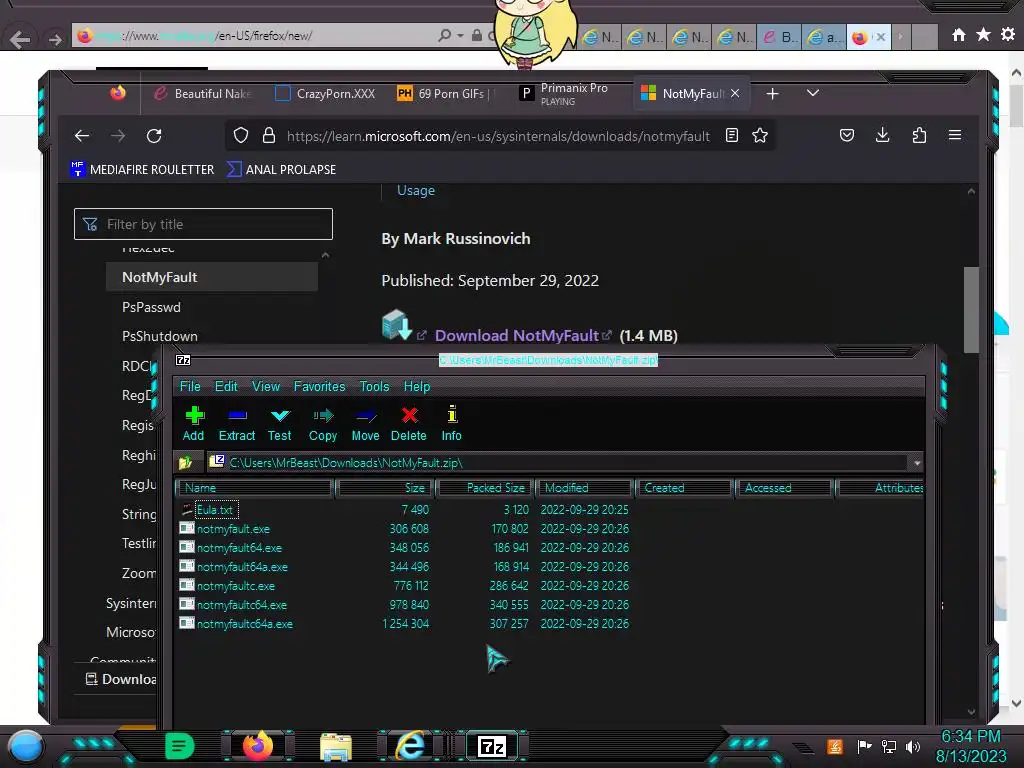The width and height of the screenshot is (1024, 768).
Task: Open the Firefox downloads panel
Action: click(882, 135)
